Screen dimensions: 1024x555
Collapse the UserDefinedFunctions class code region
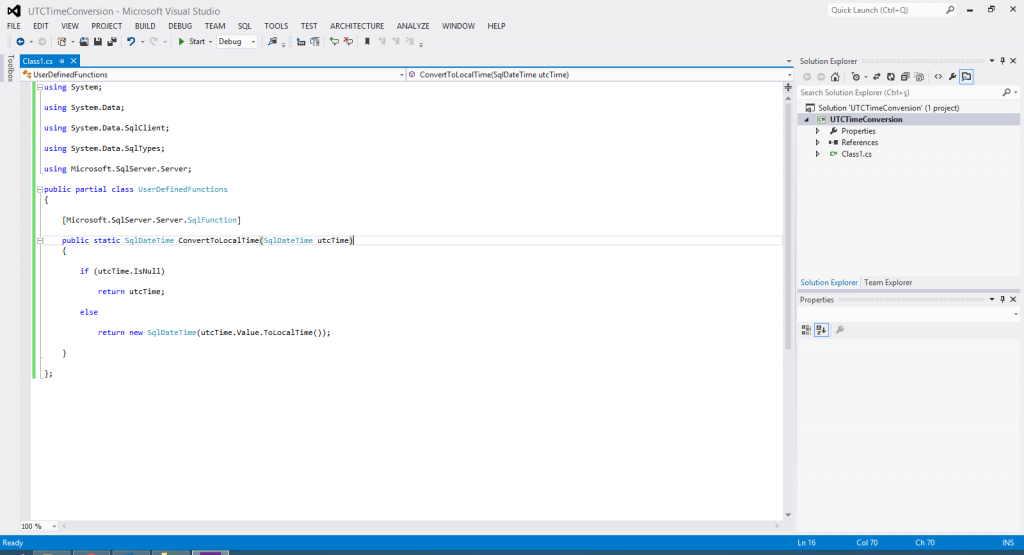(40, 189)
